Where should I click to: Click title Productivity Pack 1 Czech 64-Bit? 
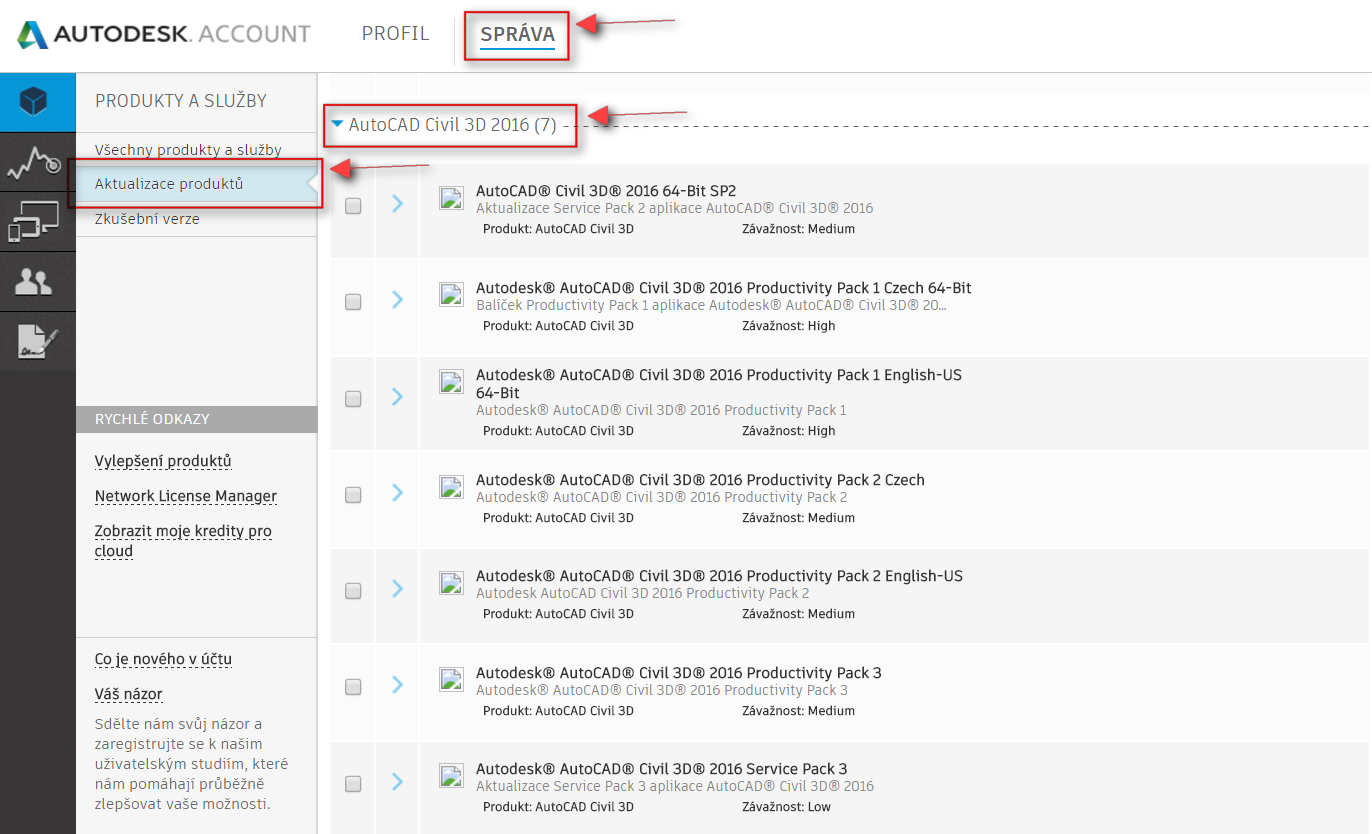[x=724, y=288]
